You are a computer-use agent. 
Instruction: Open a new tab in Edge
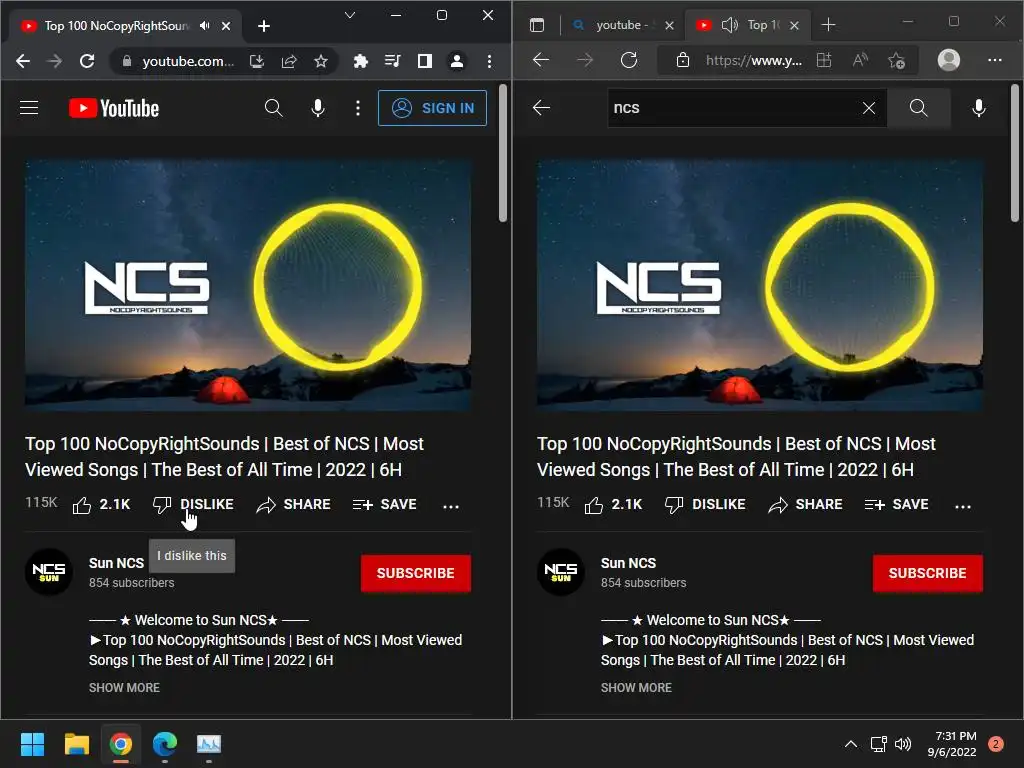pos(828,25)
